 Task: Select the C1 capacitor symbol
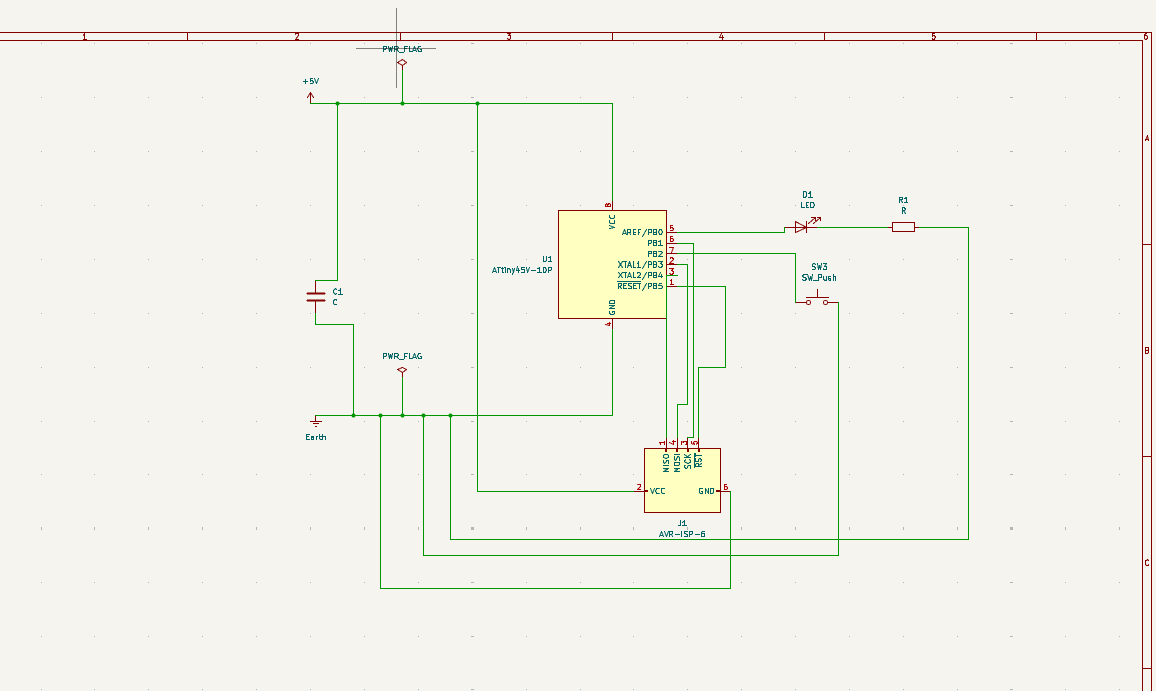pyautogui.click(x=315, y=295)
